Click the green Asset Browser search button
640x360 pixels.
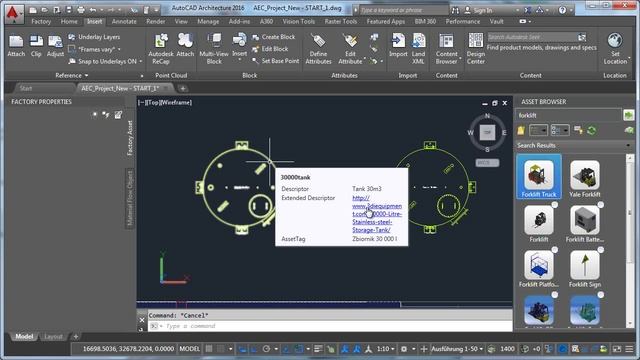(628, 115)
